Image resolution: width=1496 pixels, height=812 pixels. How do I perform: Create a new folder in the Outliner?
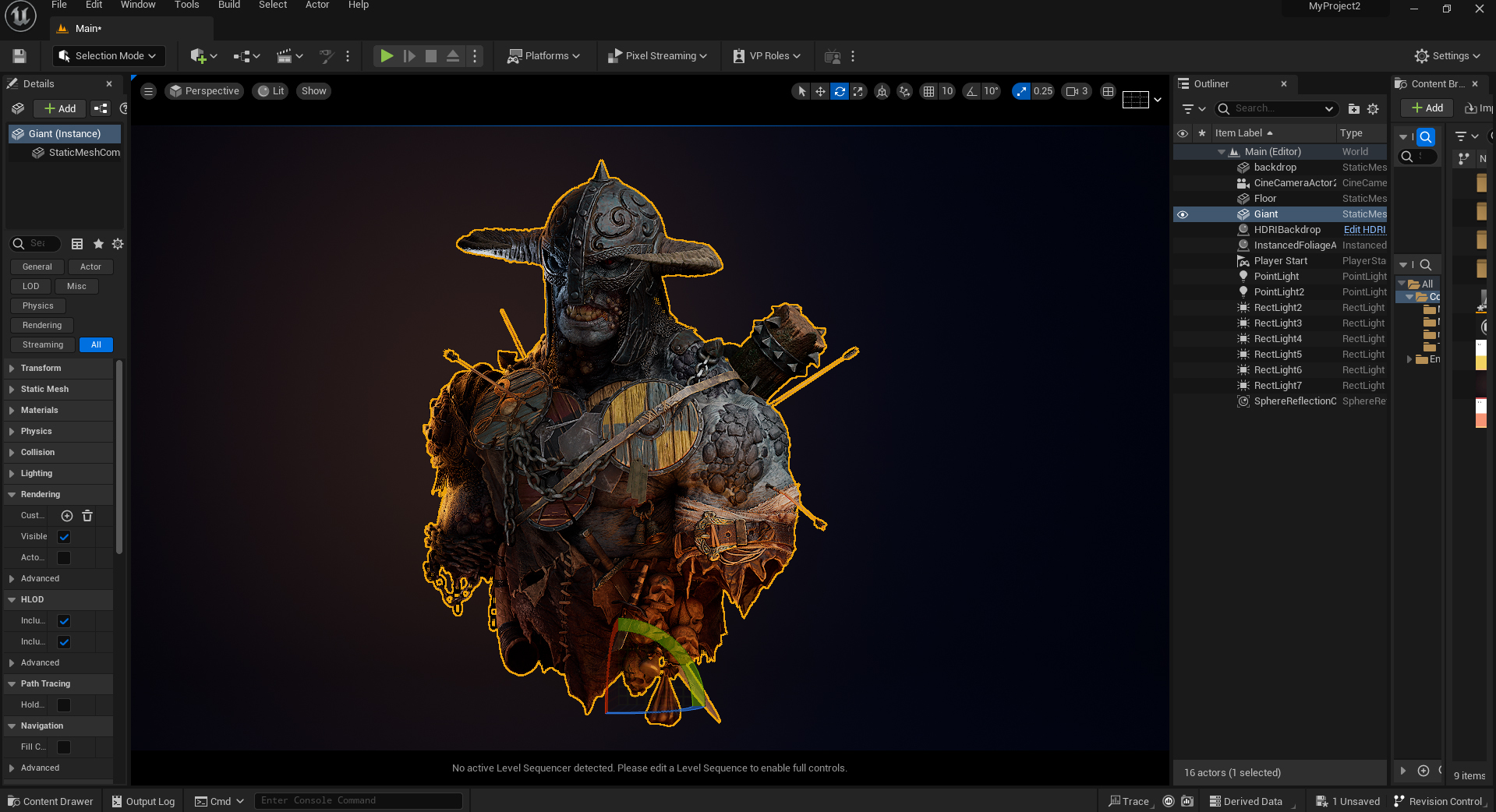click(x=1353, y=109)
